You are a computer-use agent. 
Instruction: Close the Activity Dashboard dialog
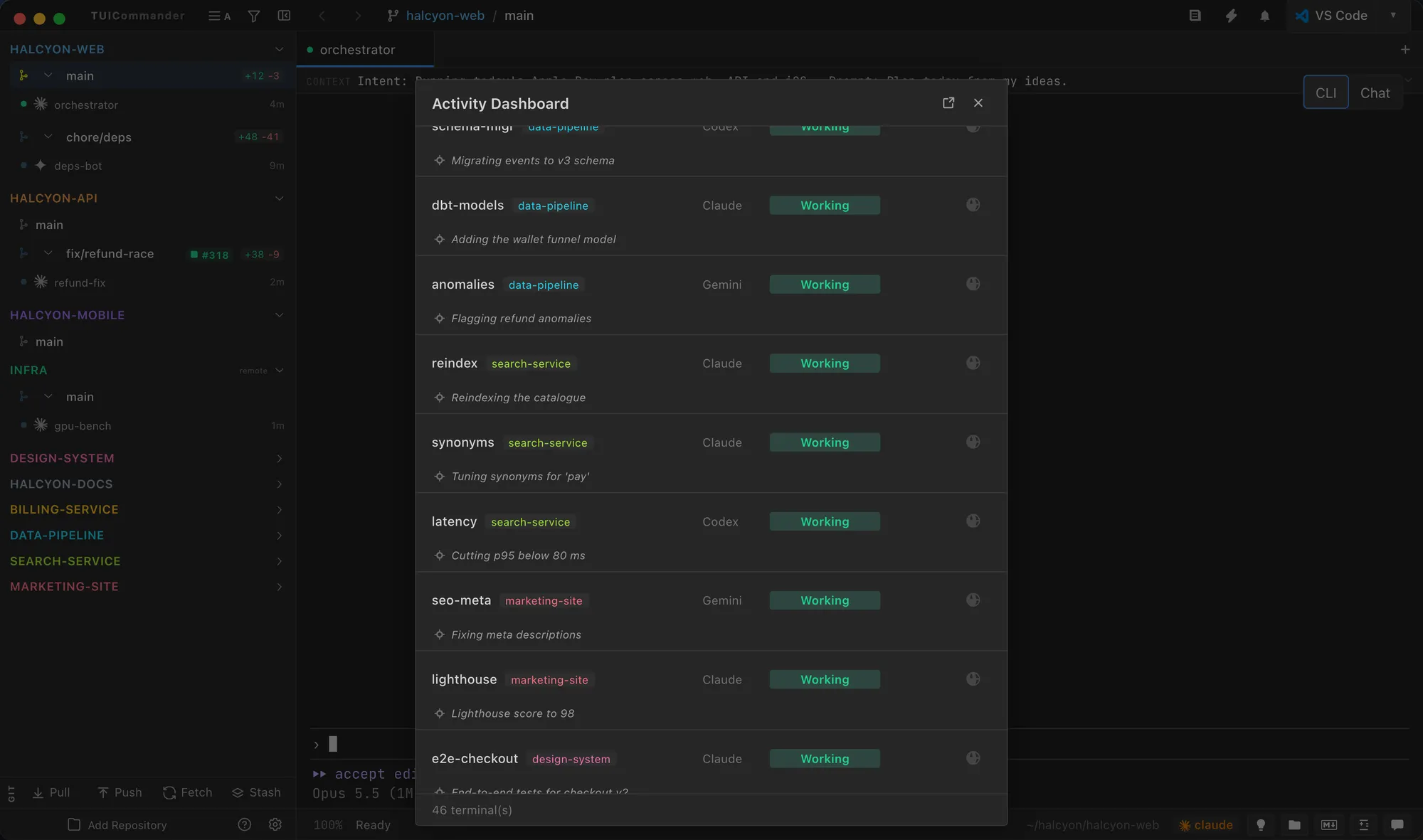[x=978, y=103]
